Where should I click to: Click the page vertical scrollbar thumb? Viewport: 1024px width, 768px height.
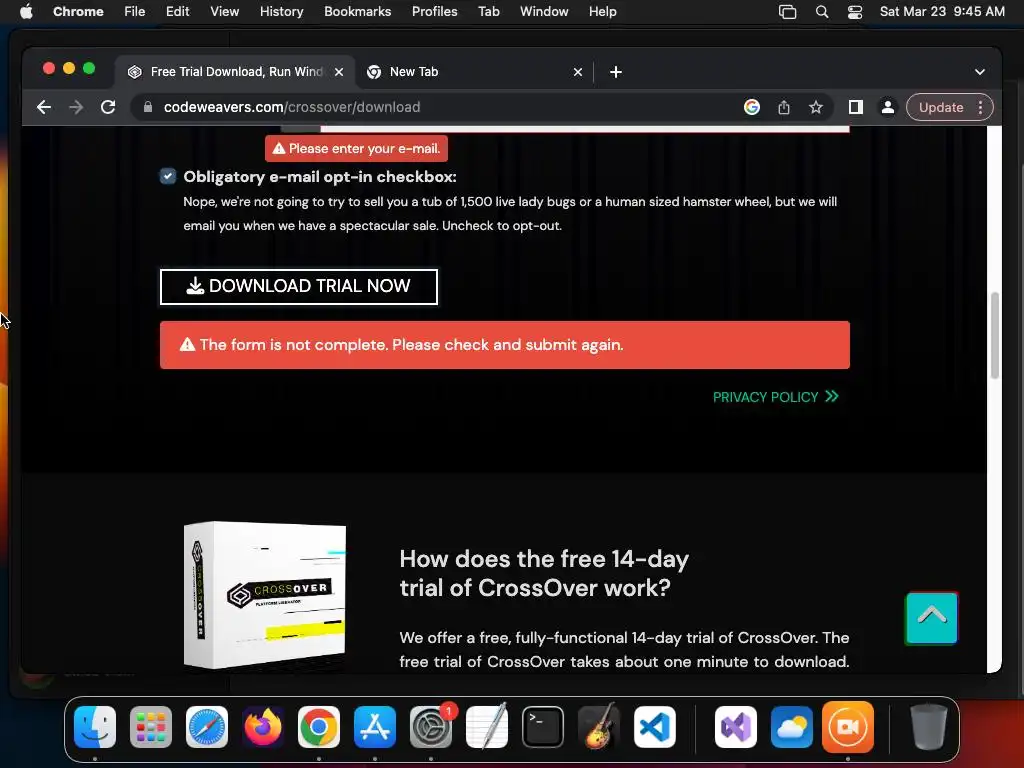(x=995, y=335)
